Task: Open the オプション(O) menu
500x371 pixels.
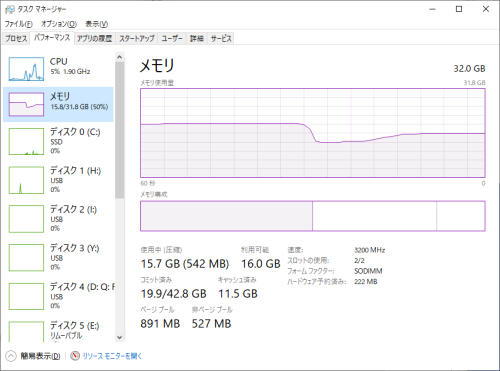Action: (x=59, y=24)
